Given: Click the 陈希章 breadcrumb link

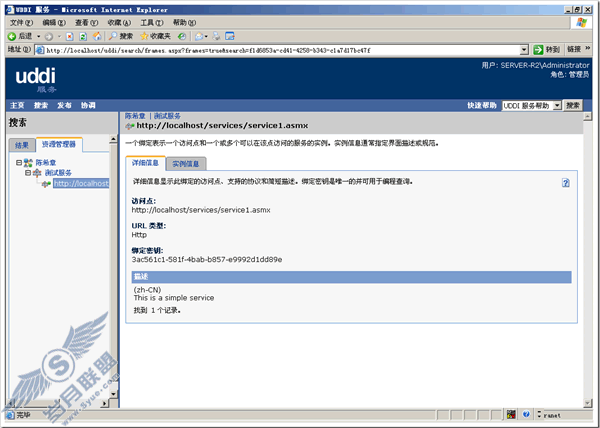Looking at the screenshot, I should tap(135, 116).
